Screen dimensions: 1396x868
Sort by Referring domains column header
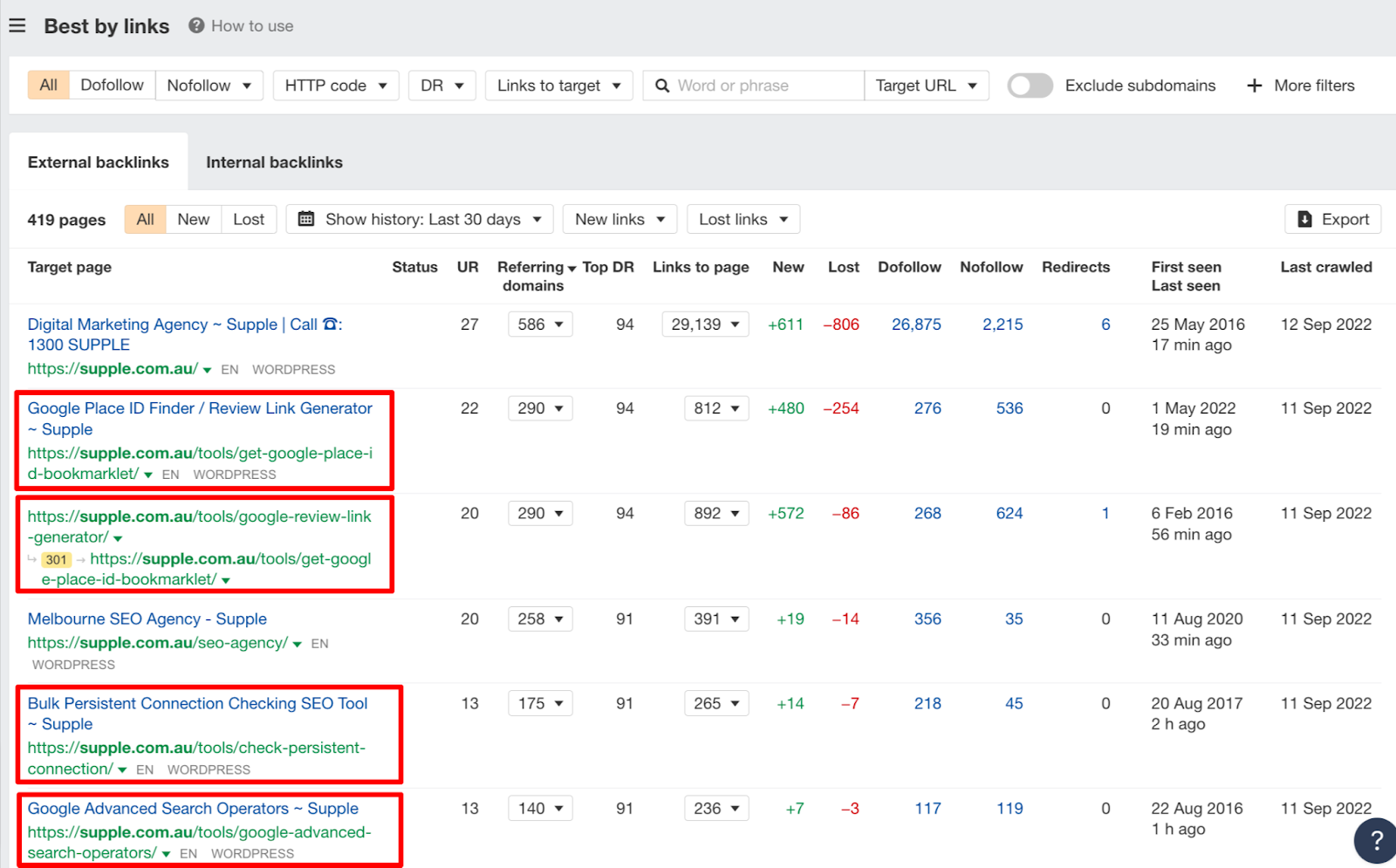click(x=536, y=277)
